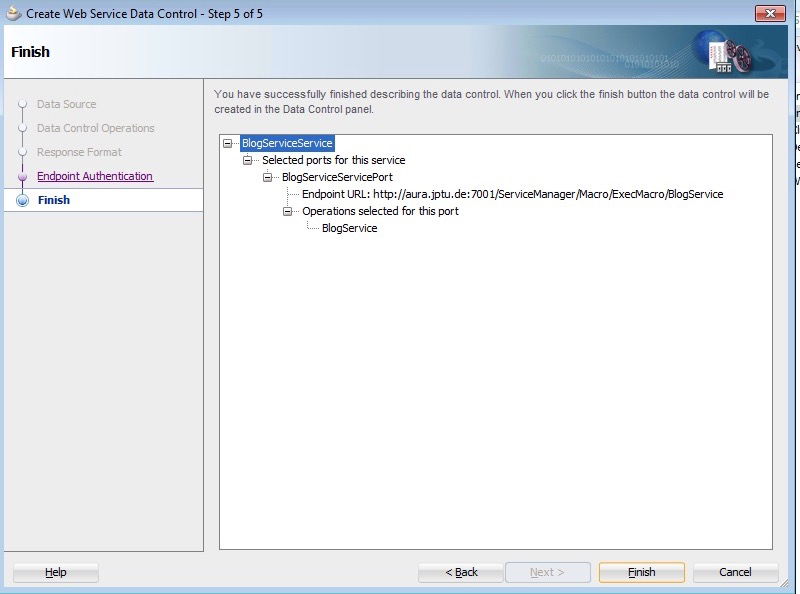This screenshot has height=594, width=800.
Task: Collapse the 'Operations selected for this port' node
Action: point(288,211)
